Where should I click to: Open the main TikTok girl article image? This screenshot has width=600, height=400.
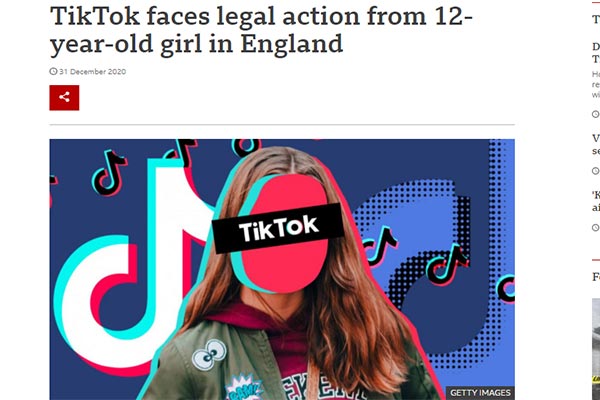pyautogui.click(x=282, y=269)
